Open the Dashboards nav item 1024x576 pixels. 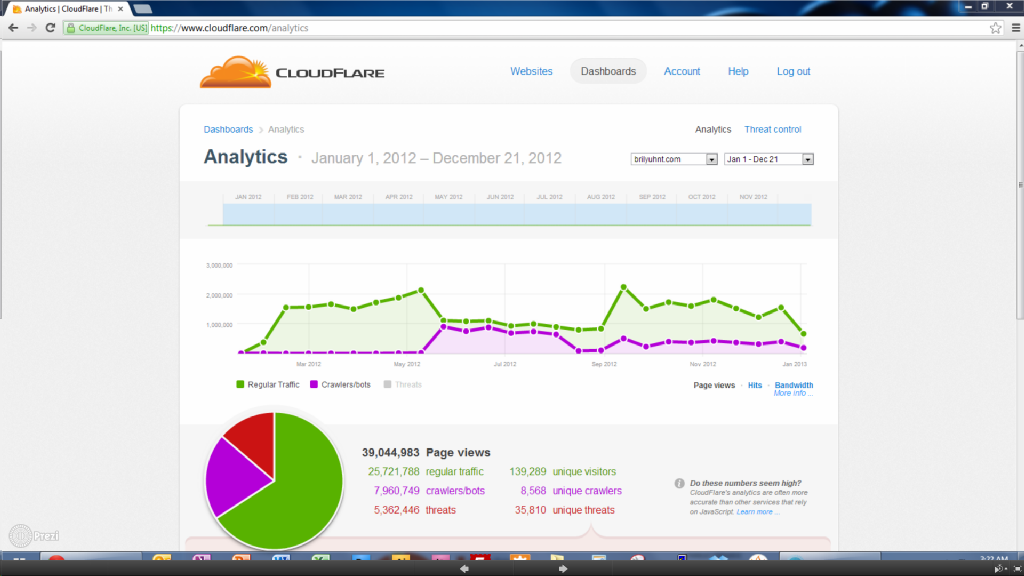[x=608, y=71]
